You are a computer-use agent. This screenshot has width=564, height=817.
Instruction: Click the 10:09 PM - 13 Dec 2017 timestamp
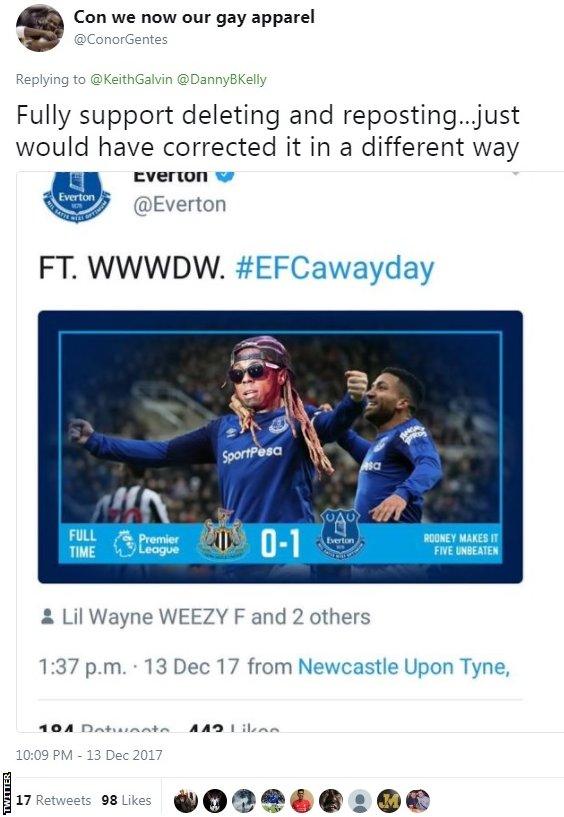pyautogui.click(x=89, y=754)
